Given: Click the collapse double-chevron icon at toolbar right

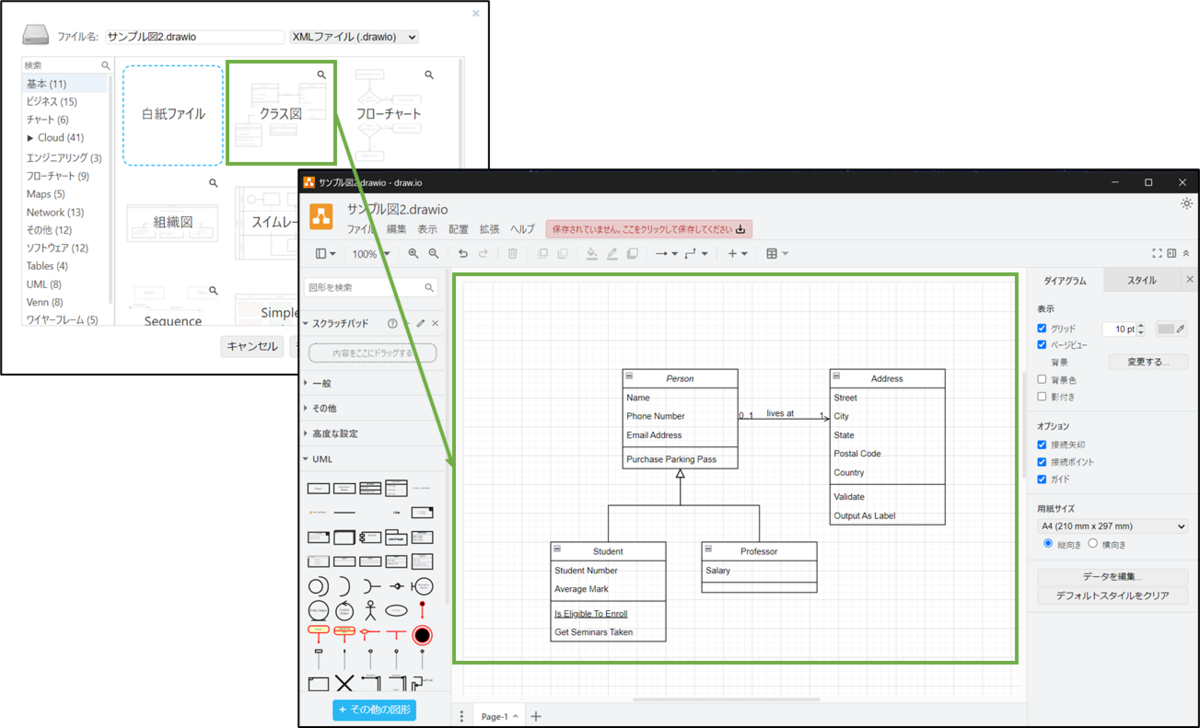Looking at the screenshot, I should (1186, 254).
